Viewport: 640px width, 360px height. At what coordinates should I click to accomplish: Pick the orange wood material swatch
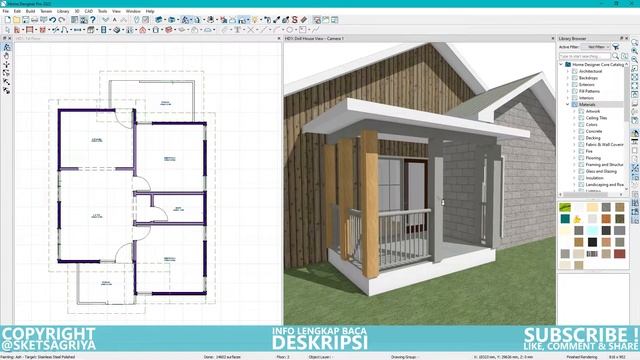click(x=606, y=219)
